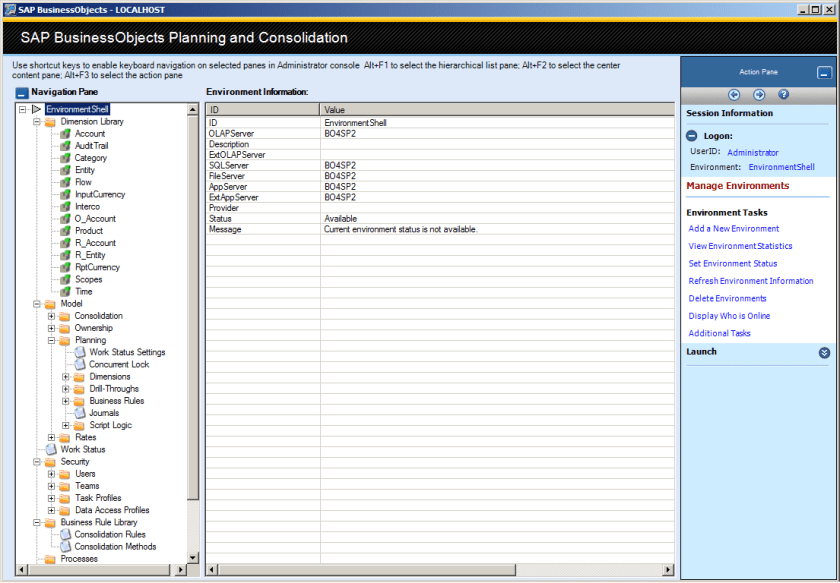
Task: Minimize the Action Pane panel
Action: pos(823,73)
